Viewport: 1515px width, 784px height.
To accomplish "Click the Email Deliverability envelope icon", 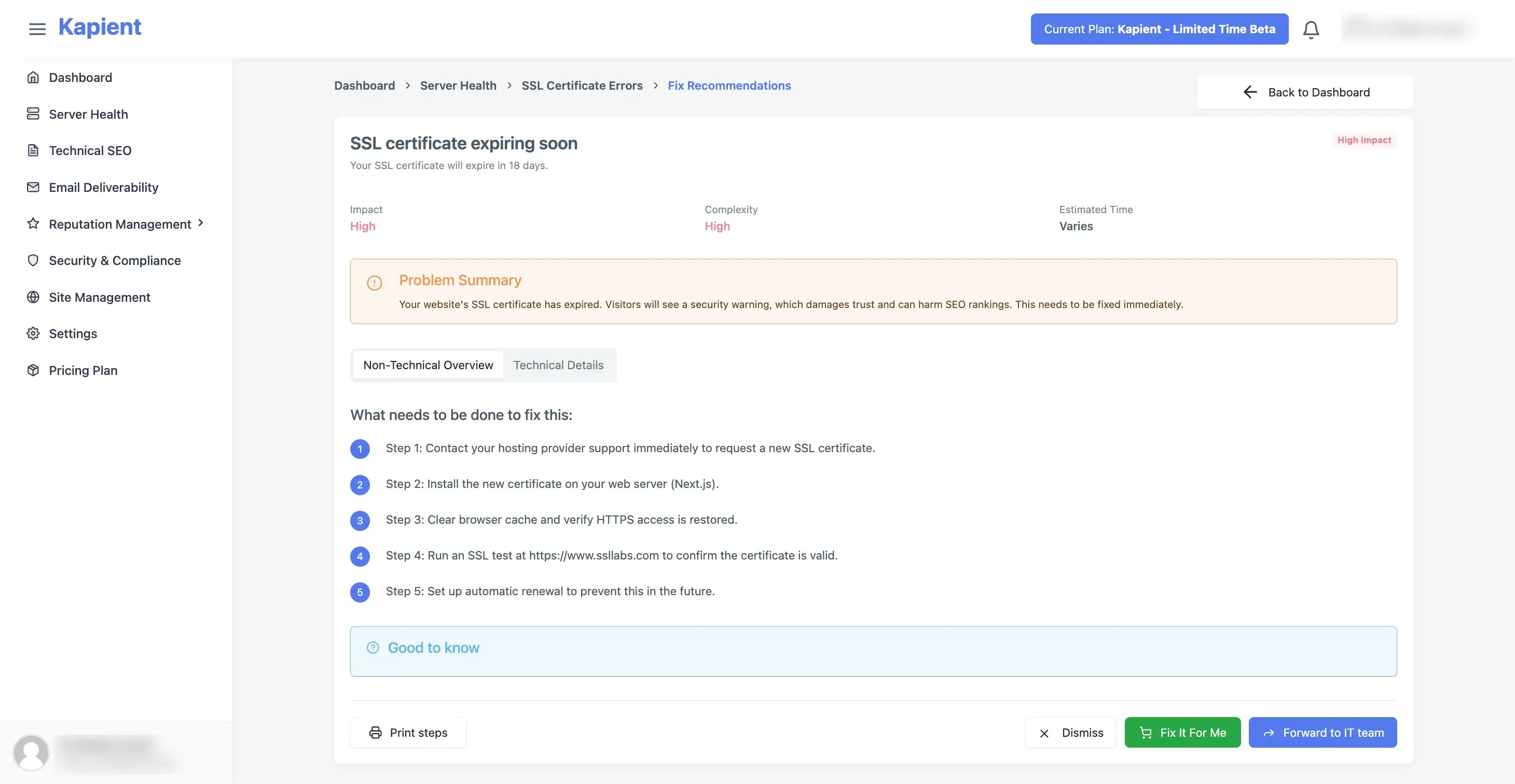I will coord(33,187).
